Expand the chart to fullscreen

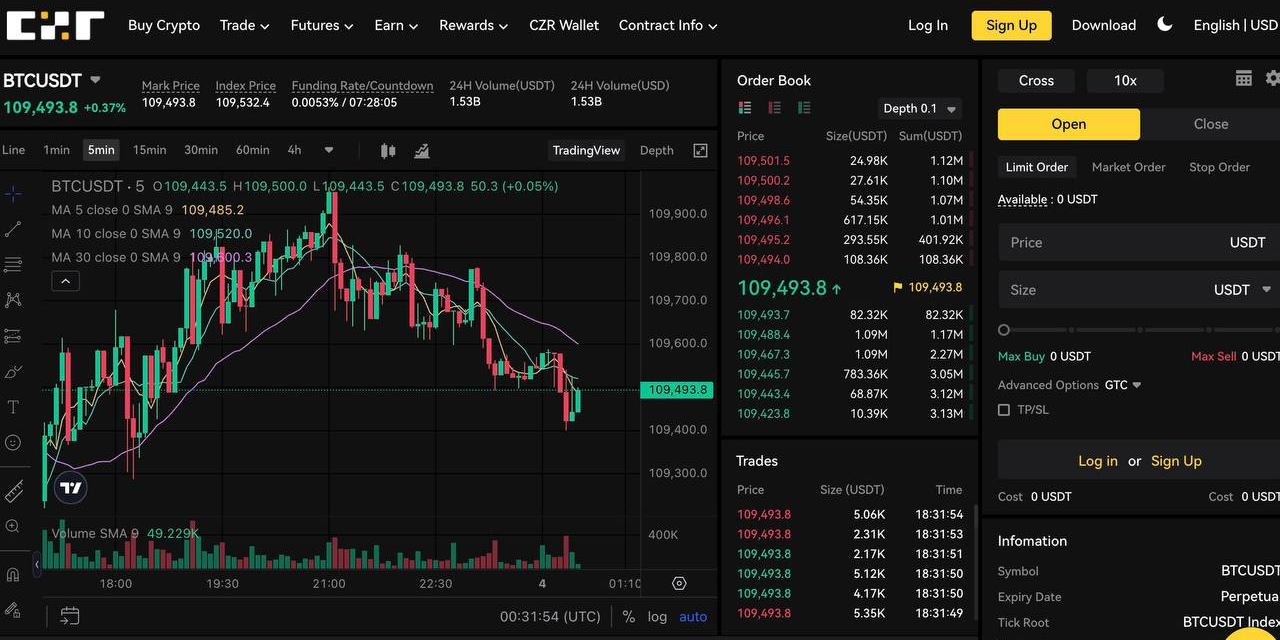[x=700, y=151]
